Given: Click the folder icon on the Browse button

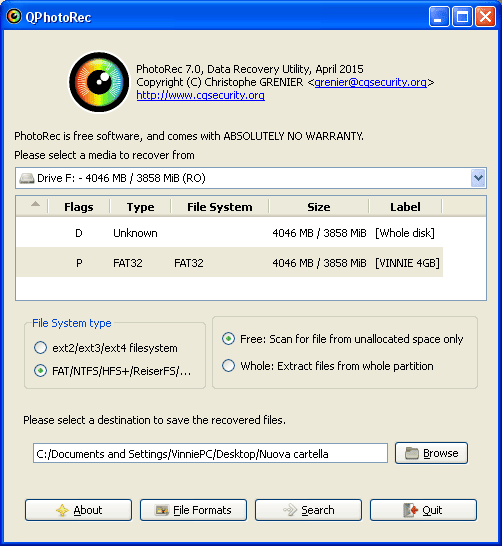Looking at the screenshot, I should pos(412,453).
